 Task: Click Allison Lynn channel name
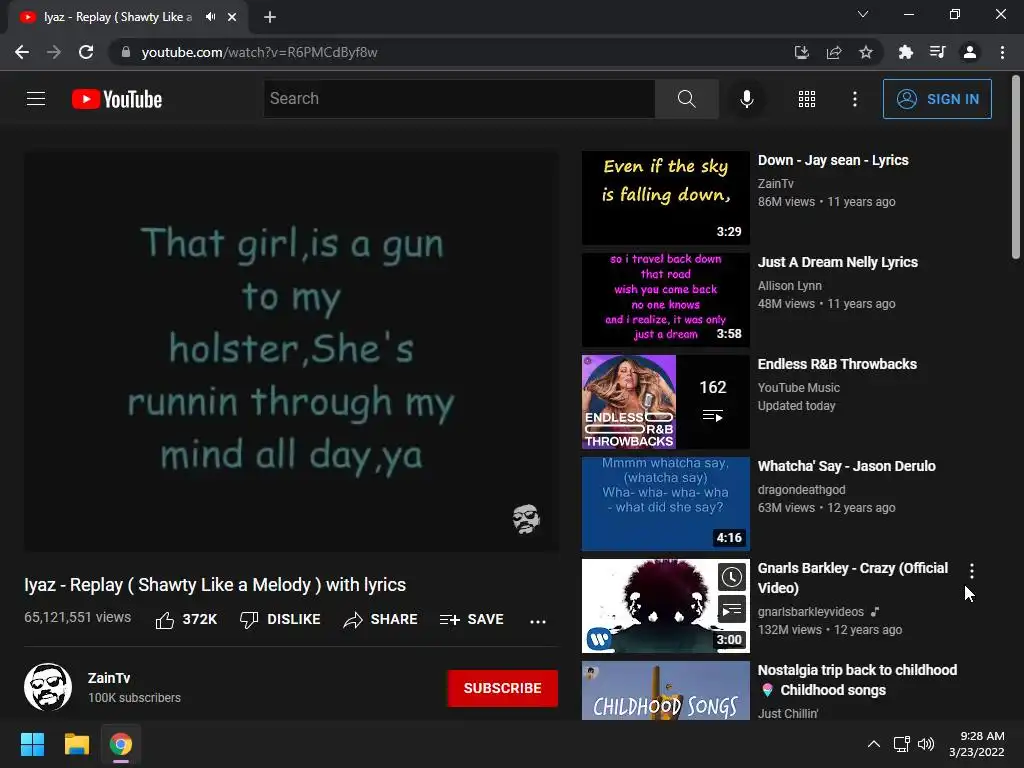pyautogui.click(x=790, y=285)
